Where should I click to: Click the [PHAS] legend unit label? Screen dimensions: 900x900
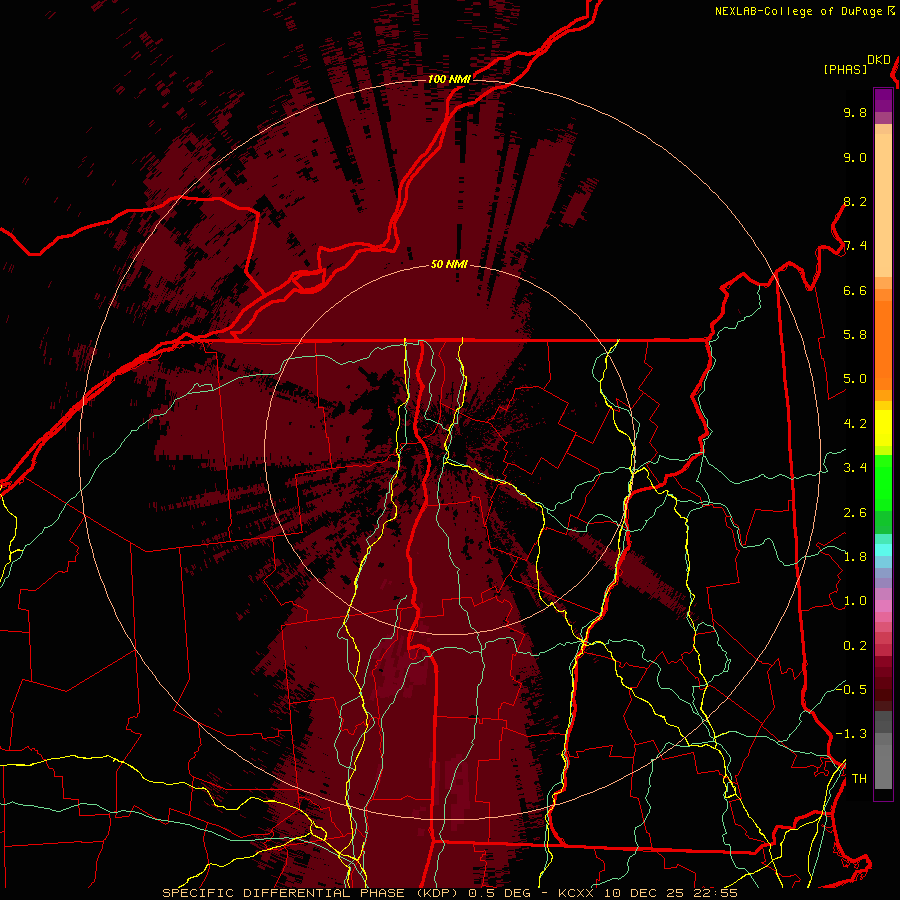[x=845, y=69]
